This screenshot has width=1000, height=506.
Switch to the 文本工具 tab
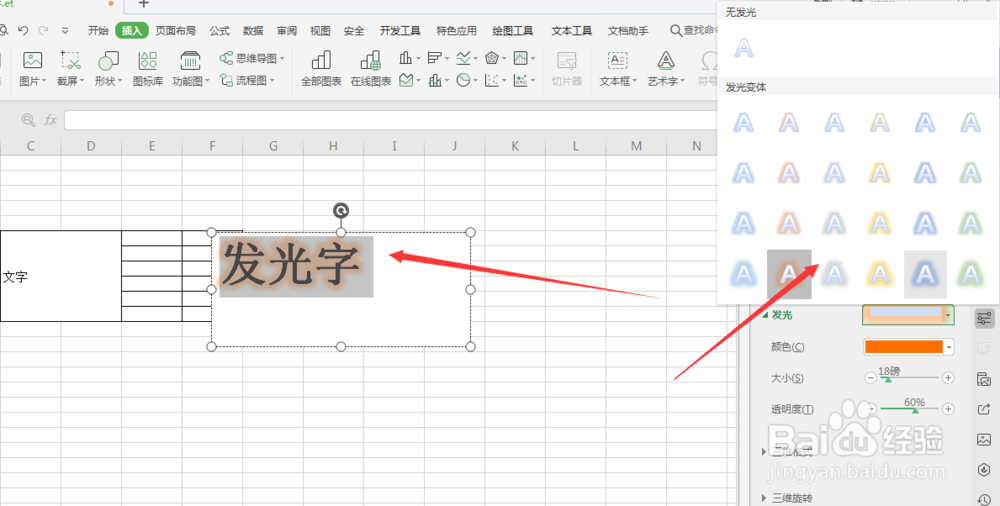pos(571,31)
